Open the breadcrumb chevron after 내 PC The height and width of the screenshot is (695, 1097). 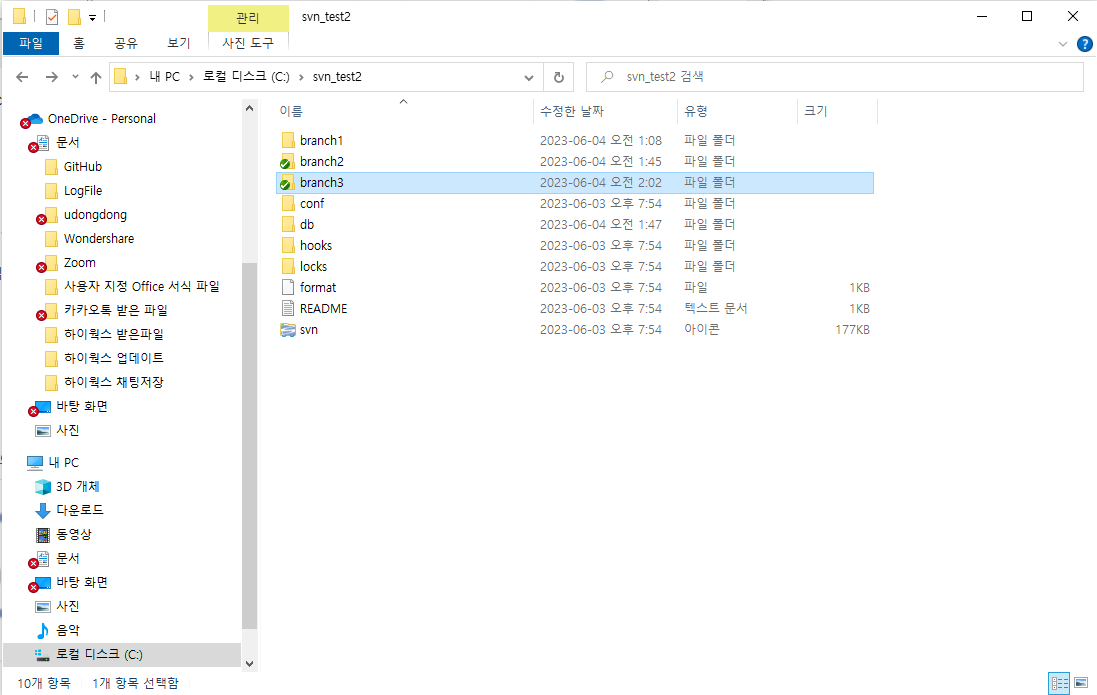click(x=190, y=77)
